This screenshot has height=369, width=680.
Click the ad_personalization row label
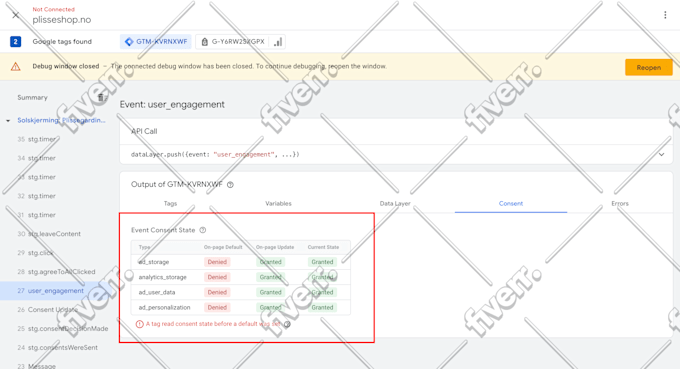pyautogui.click(x=164, y=307)
